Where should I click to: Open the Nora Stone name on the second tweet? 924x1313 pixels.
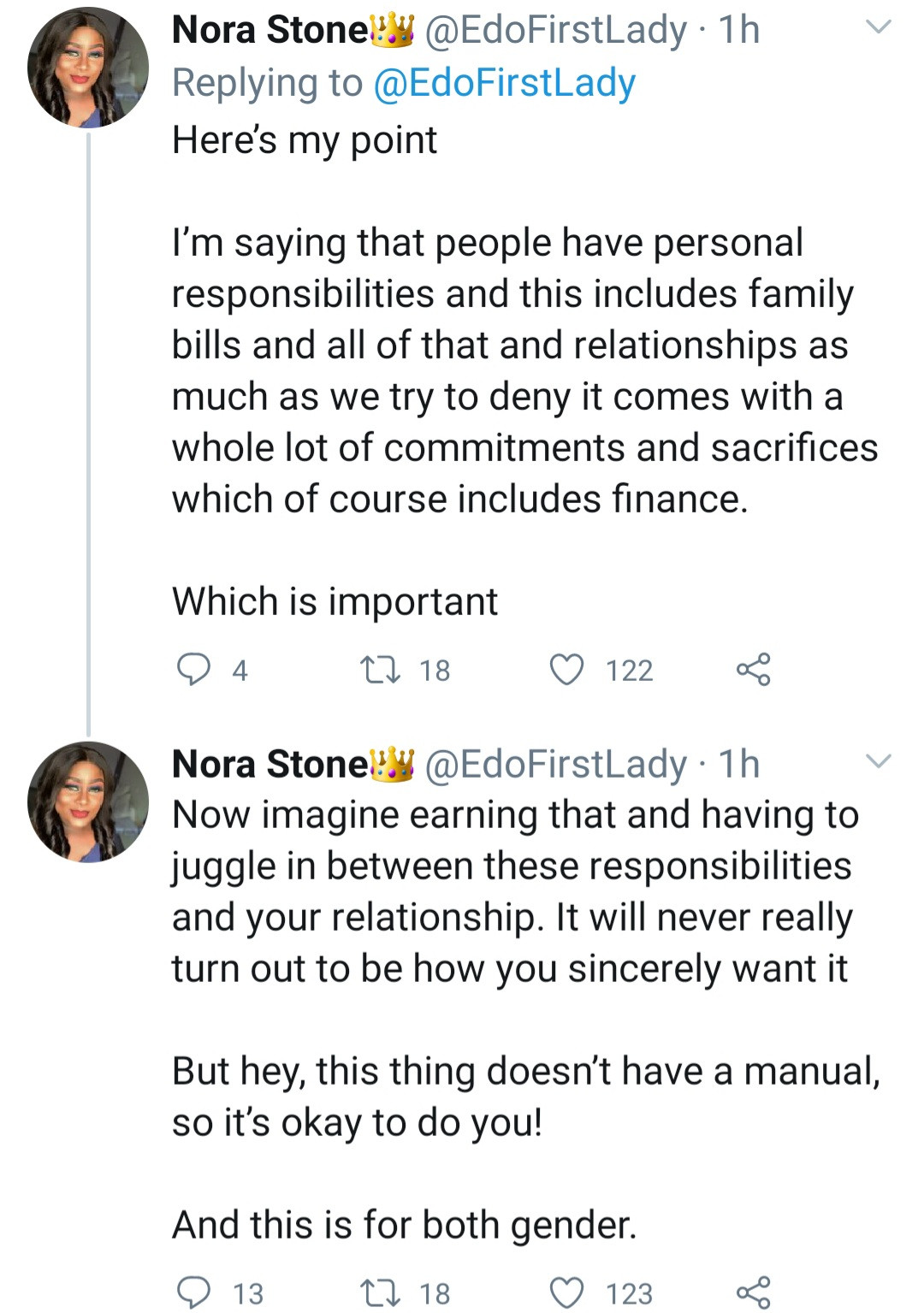269,764
